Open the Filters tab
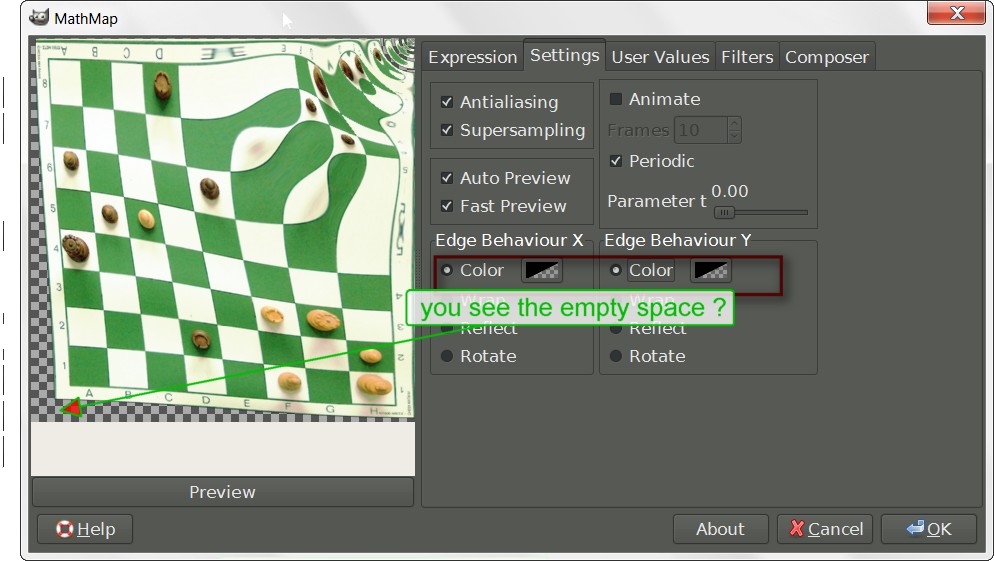Screen dimensions: 994x561 747,57
